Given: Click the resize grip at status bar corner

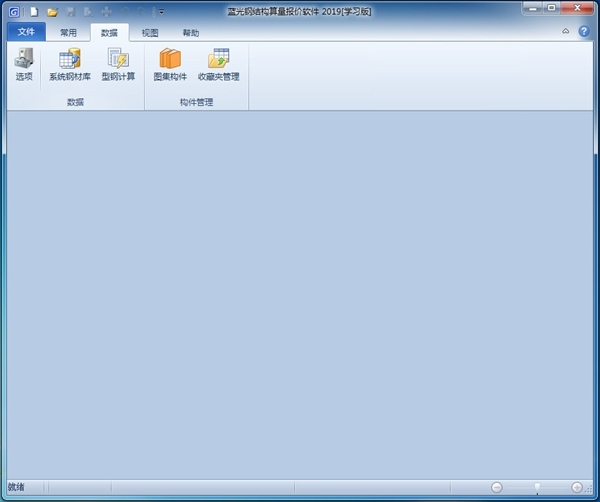Looking at the screenshot, I should point(589,489).
